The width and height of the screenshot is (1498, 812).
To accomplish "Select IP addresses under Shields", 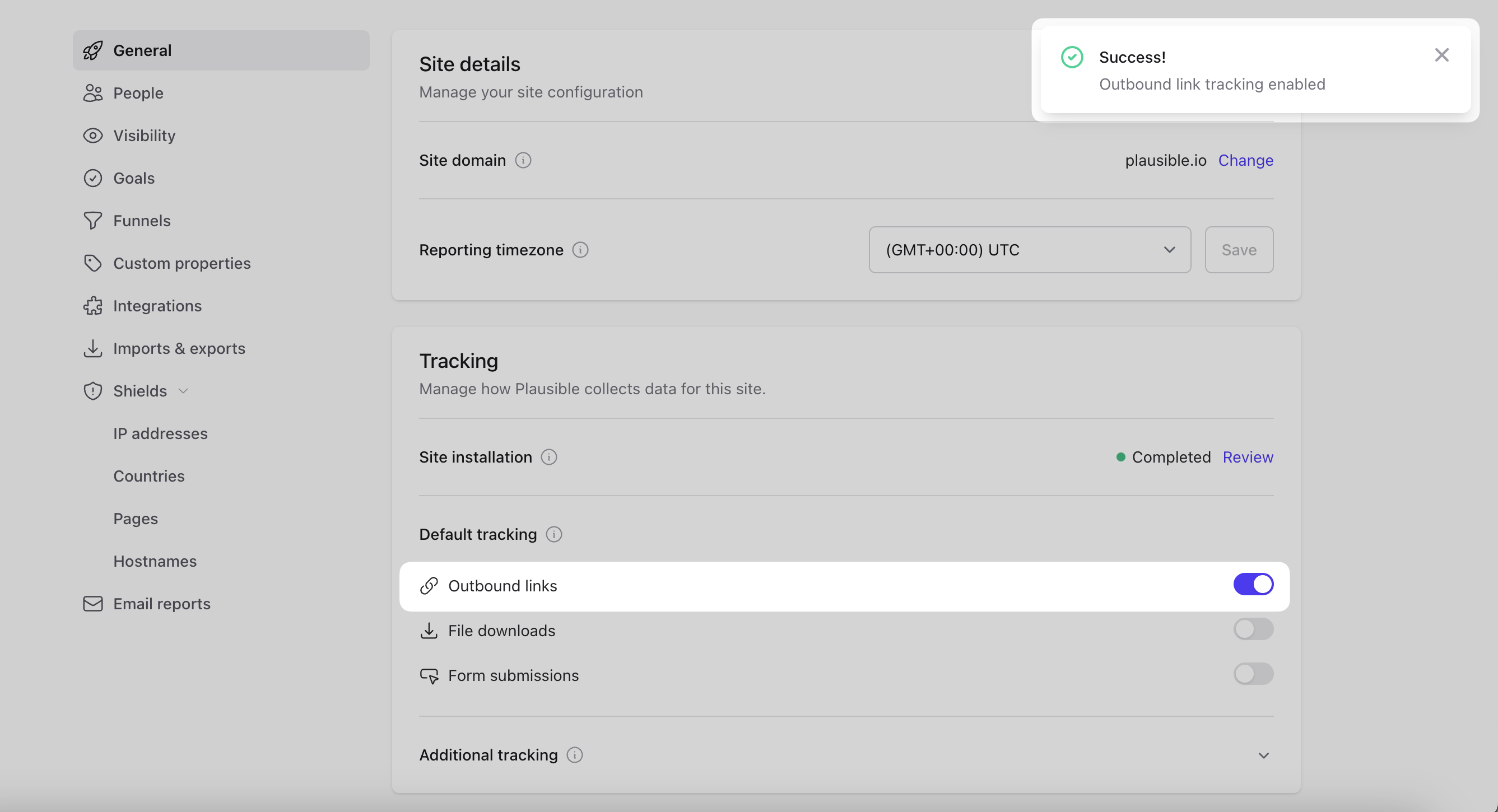I will [x=160, y=433].
